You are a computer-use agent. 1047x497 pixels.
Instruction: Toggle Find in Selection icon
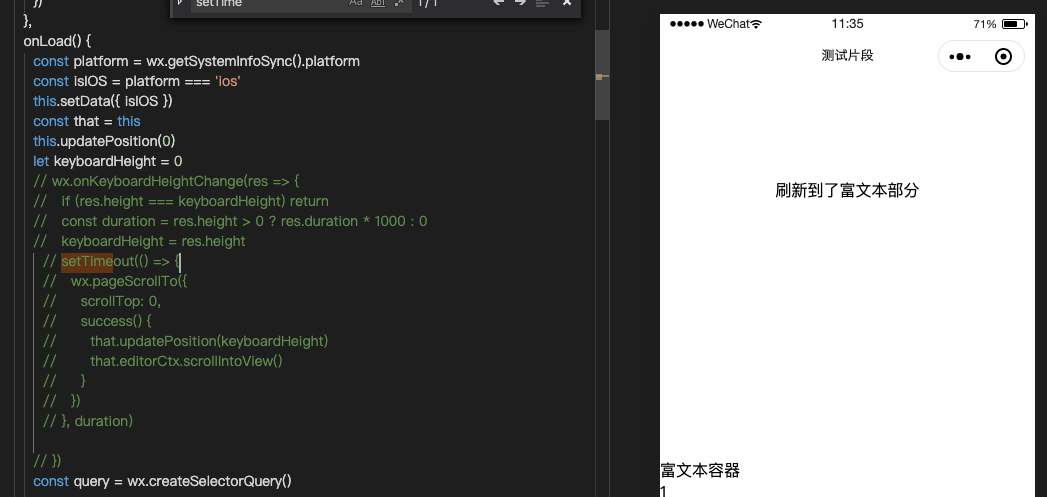click(543, 3)
